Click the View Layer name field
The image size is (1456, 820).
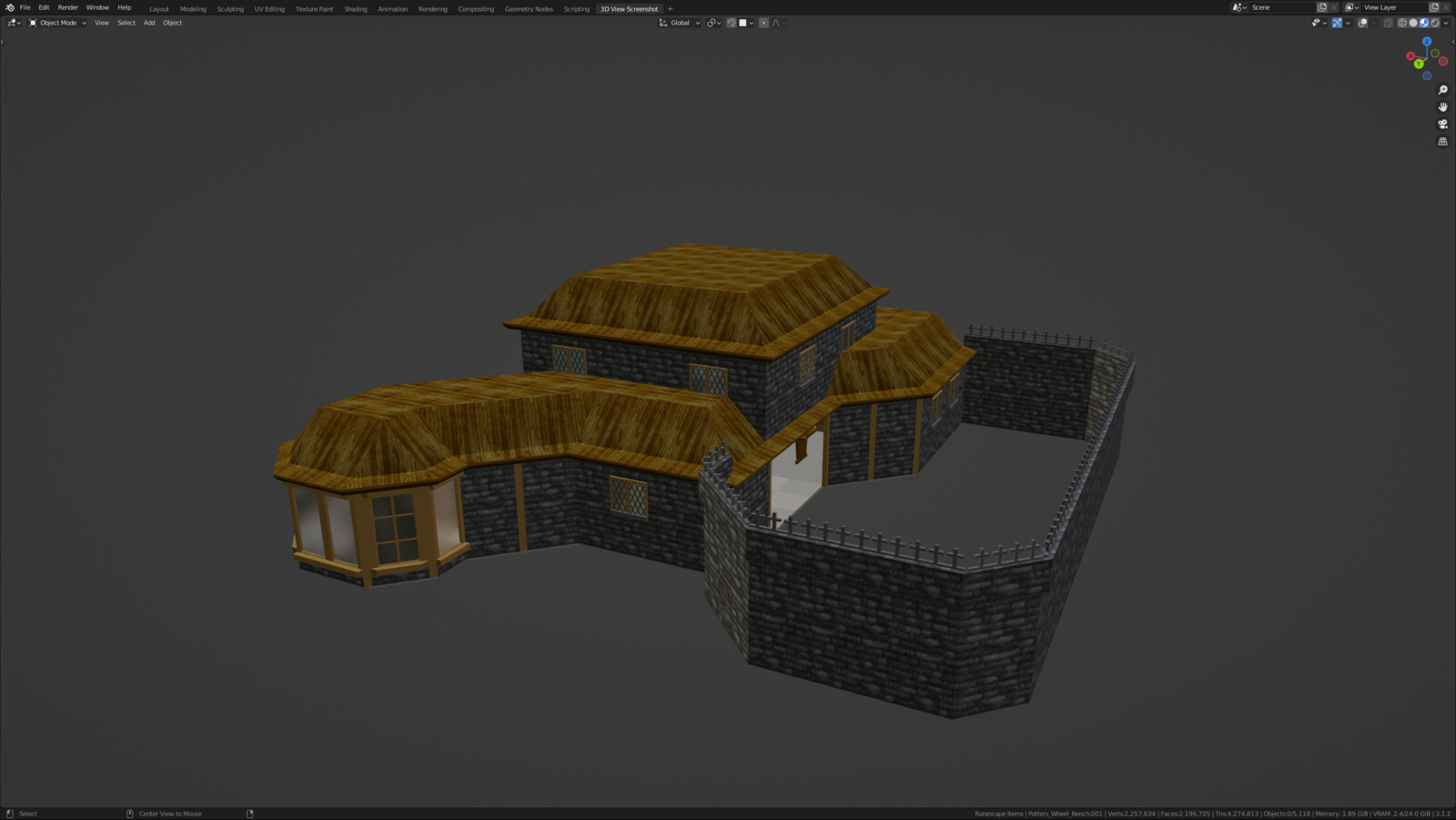(x=1394, y=7)
